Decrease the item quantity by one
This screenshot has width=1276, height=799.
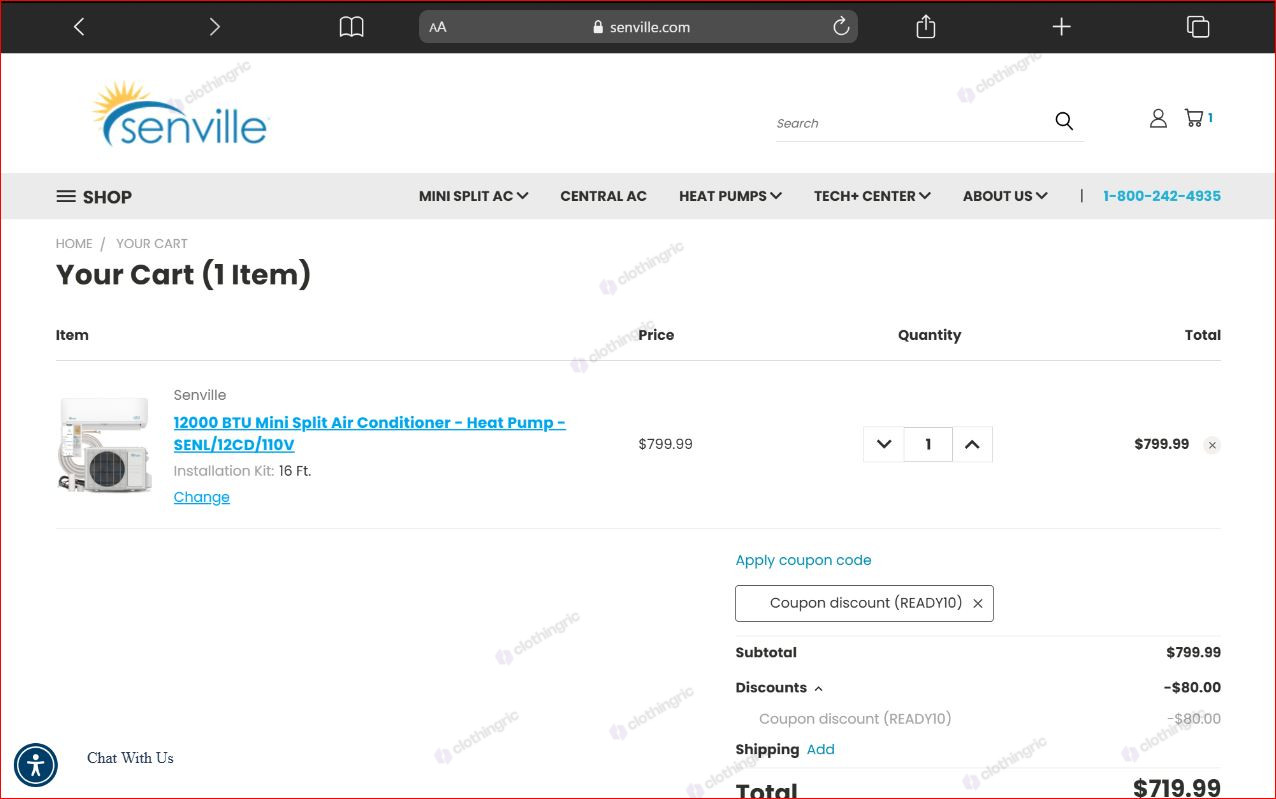coord(884,445)
